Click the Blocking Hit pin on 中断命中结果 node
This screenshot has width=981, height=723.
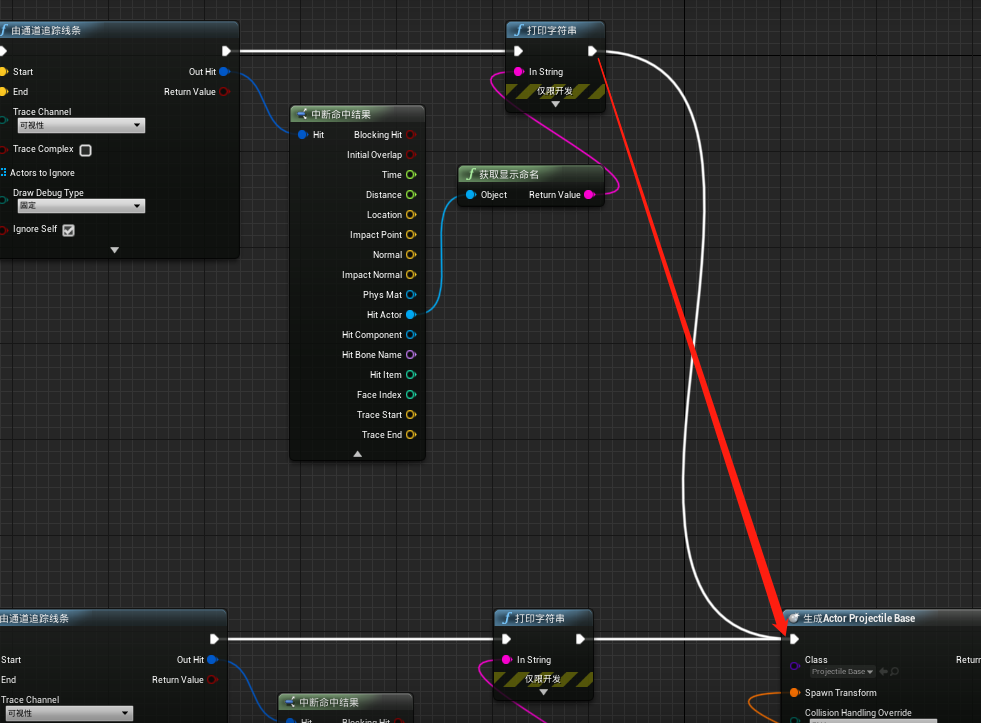pos(414,134)
